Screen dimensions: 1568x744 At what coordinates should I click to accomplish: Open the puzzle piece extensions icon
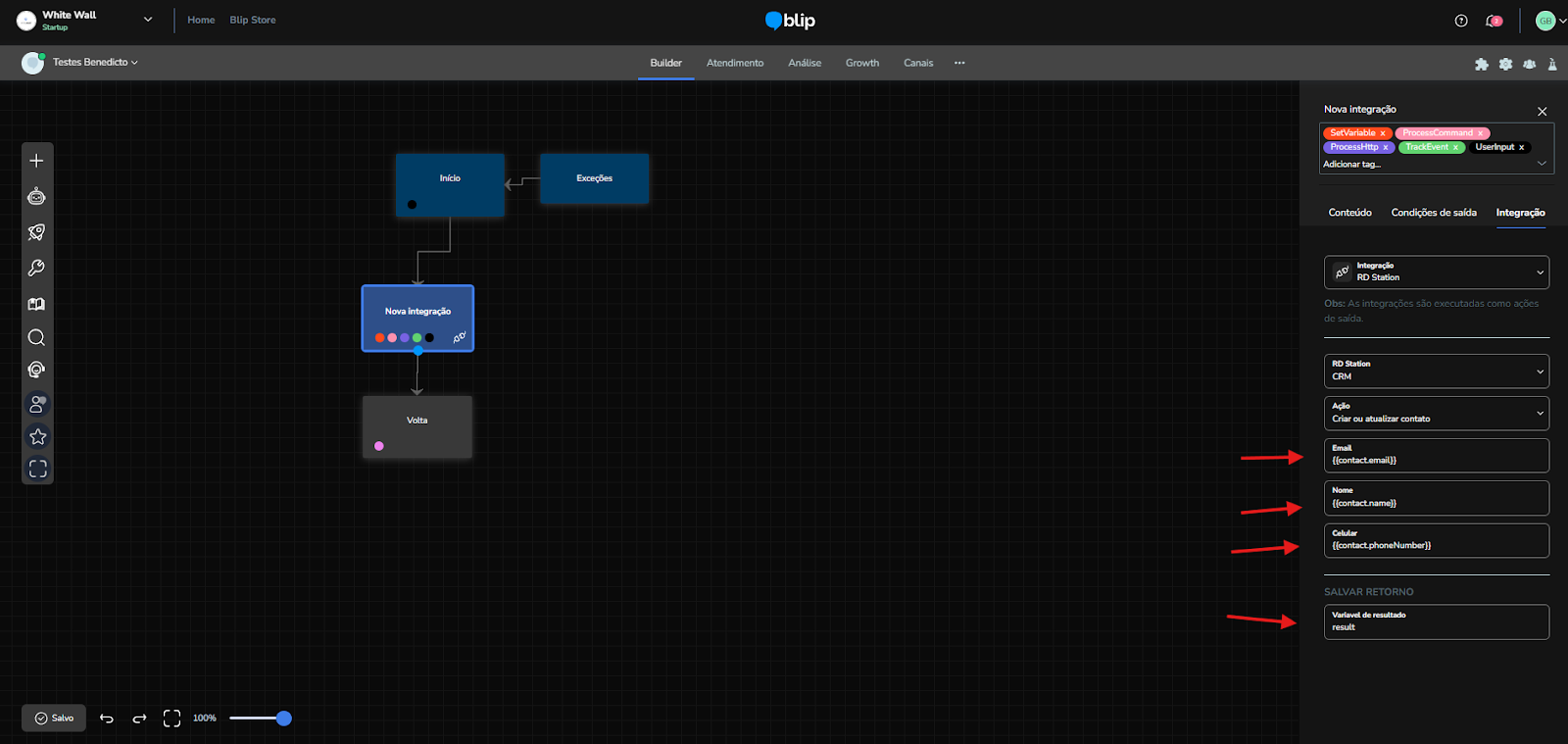pos(1481,64)
